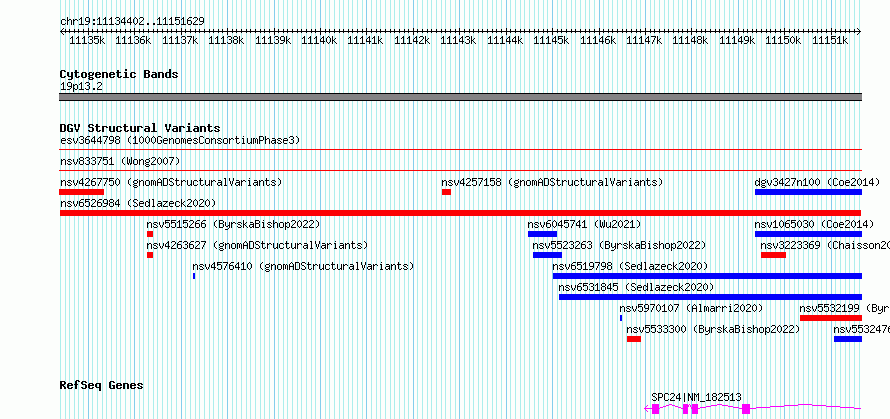
Task: Open variant nsv5523263 (ByrskaBishop2022)
Action: click(x=619, y=245)
